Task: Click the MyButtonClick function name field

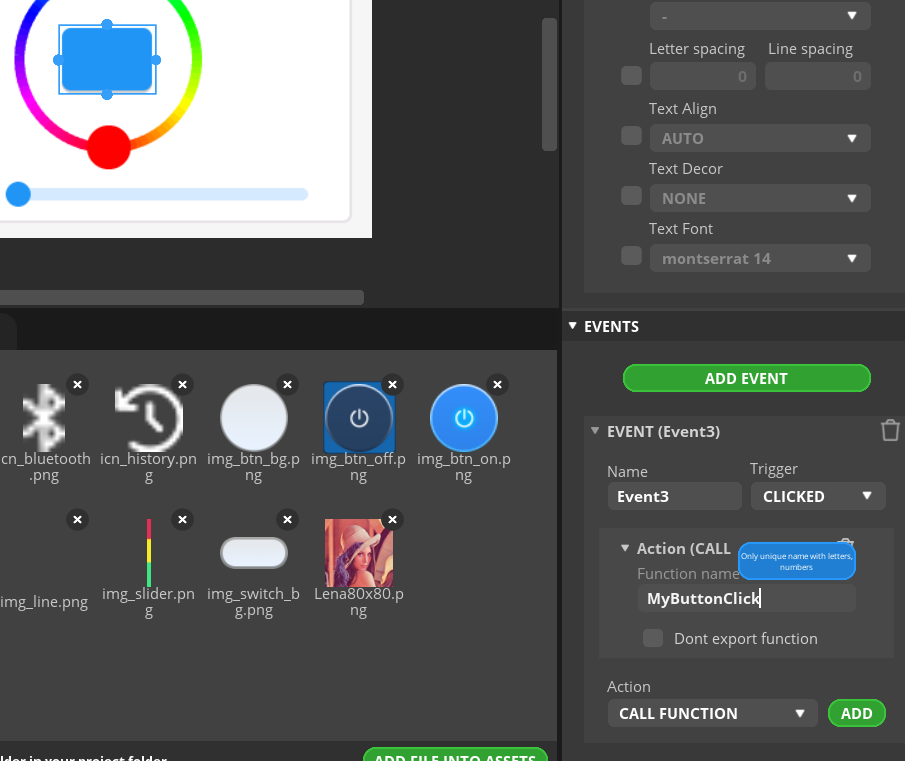Action: tap(746, 598)
